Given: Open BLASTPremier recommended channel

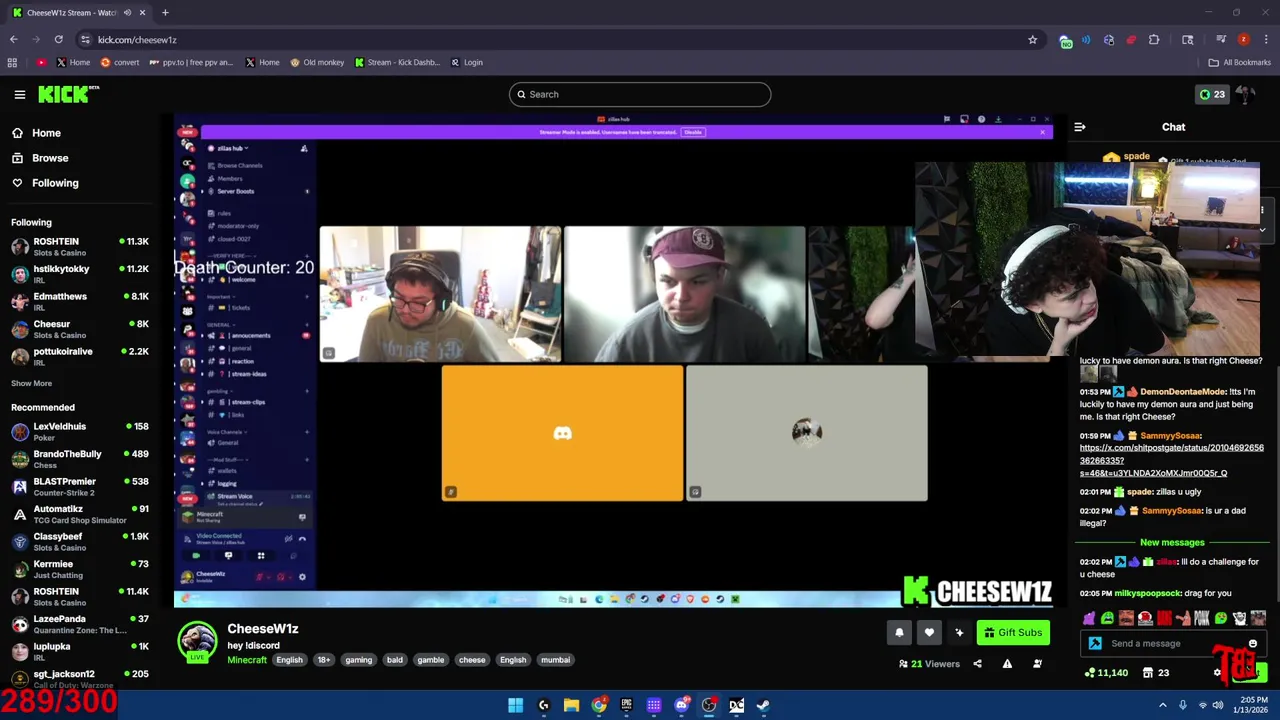Looking at the screenshot, I should pos(80,486).
